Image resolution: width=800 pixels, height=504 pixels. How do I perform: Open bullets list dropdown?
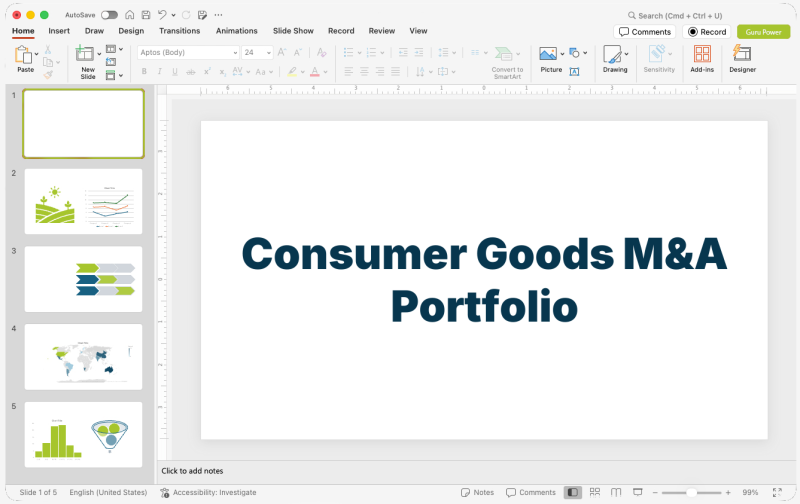(359, 53)
